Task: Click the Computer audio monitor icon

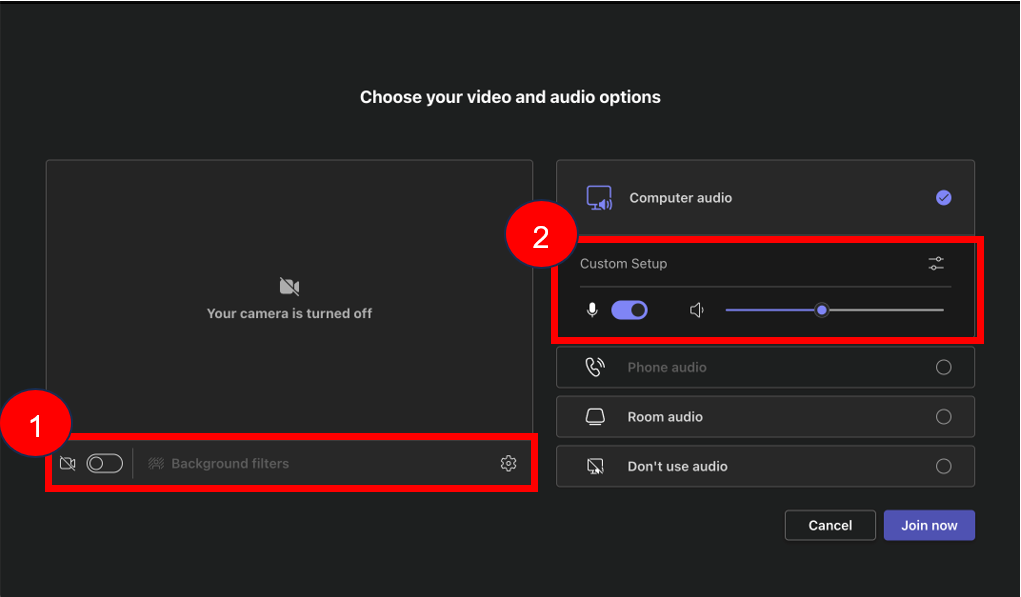Action: coord(599,198)
